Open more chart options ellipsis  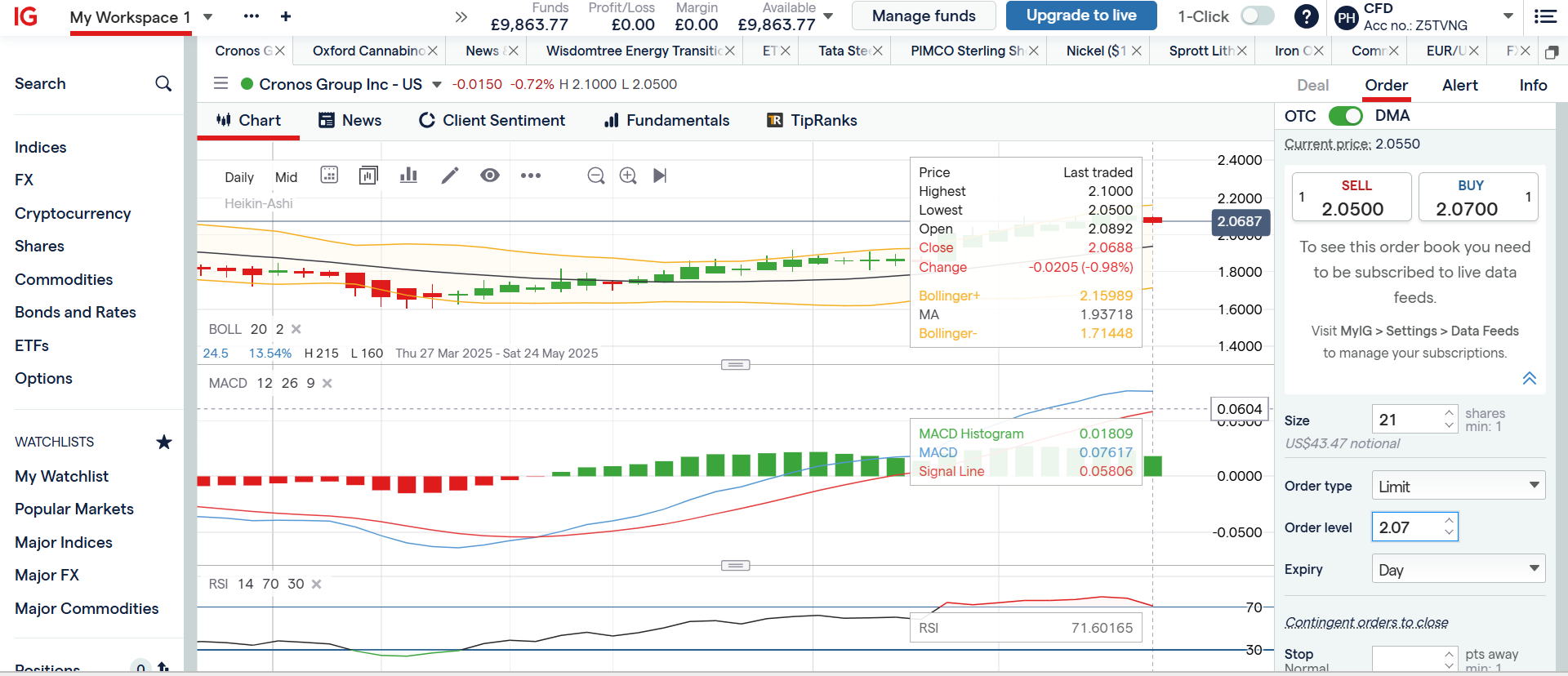click(531, 176)
